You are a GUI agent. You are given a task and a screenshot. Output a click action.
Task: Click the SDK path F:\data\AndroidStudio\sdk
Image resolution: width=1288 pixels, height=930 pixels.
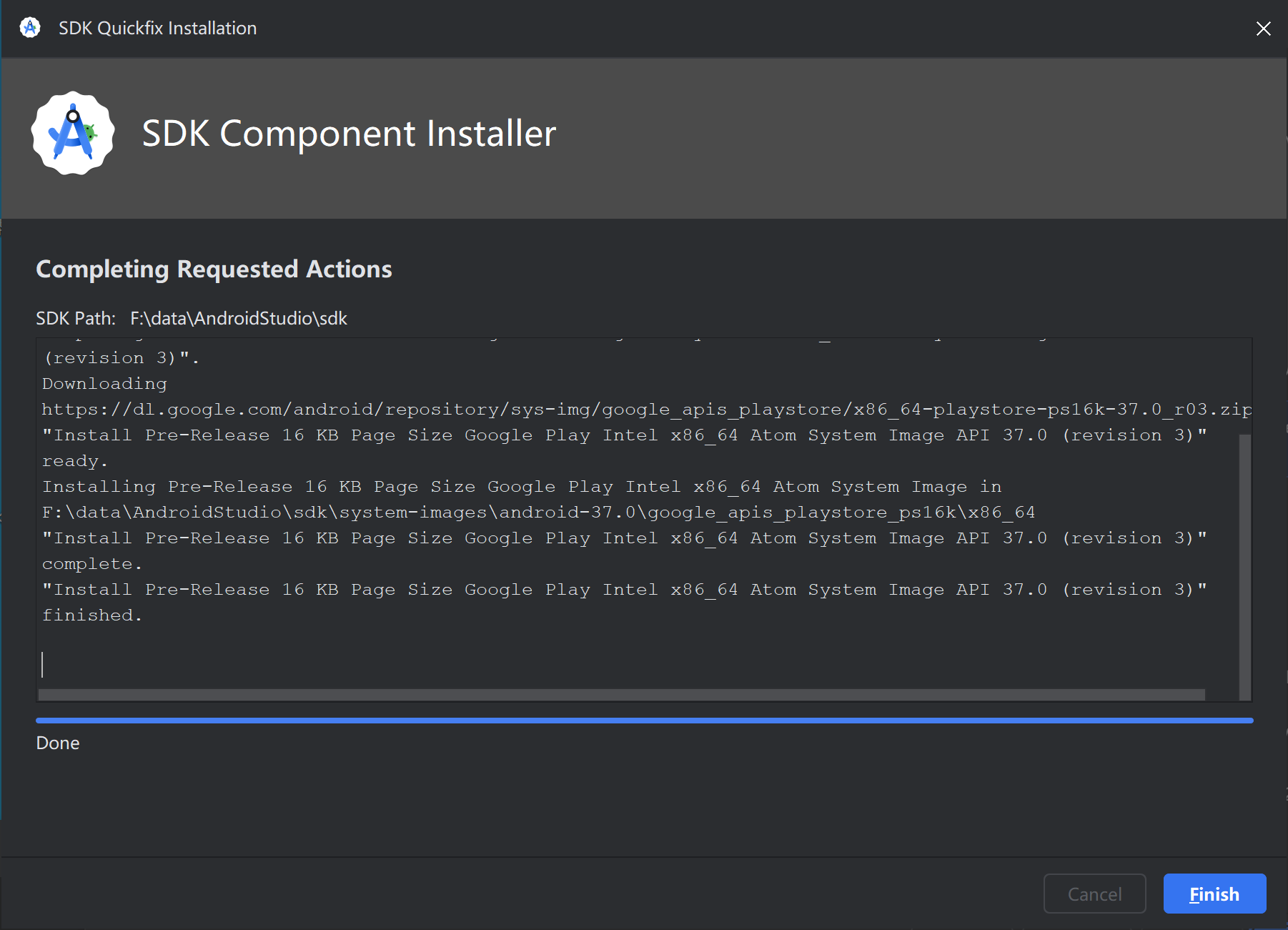tap(239, 318)
